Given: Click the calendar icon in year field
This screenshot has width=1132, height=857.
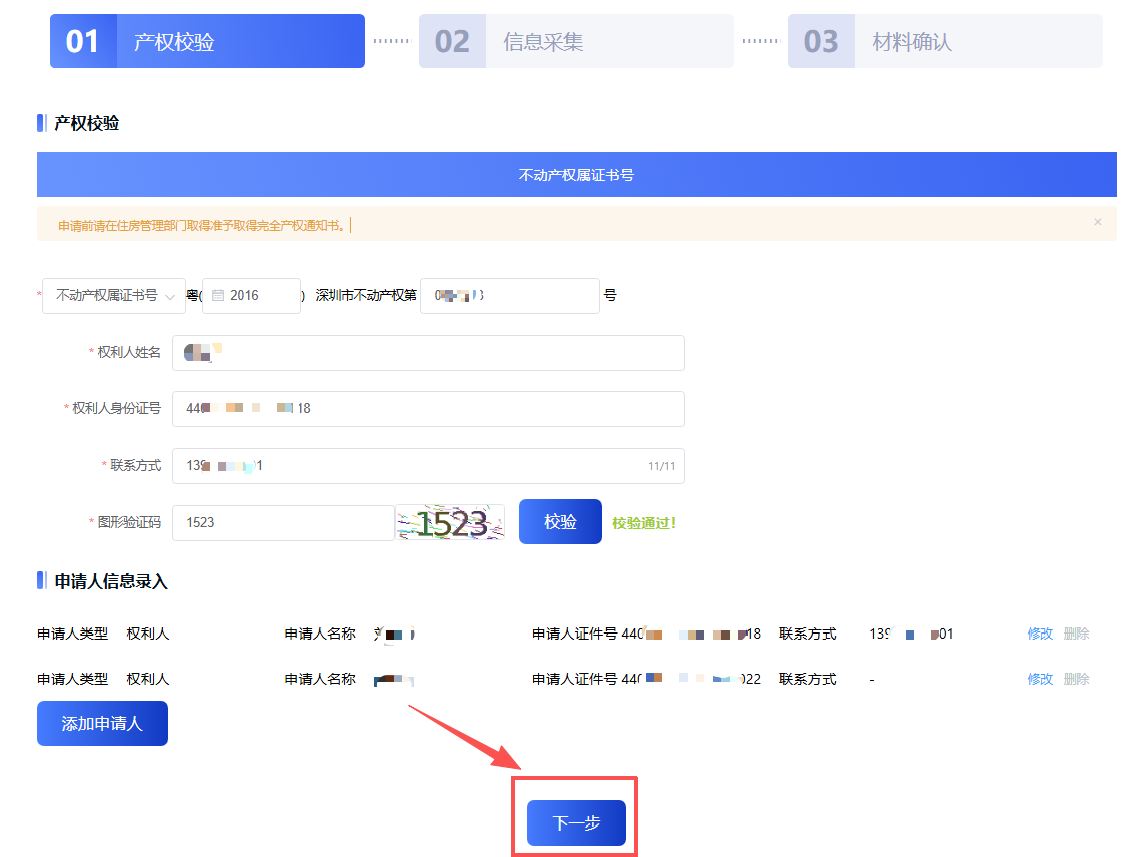Looking at the screenshot, I should pyautogui.click(x=217, y=296).
